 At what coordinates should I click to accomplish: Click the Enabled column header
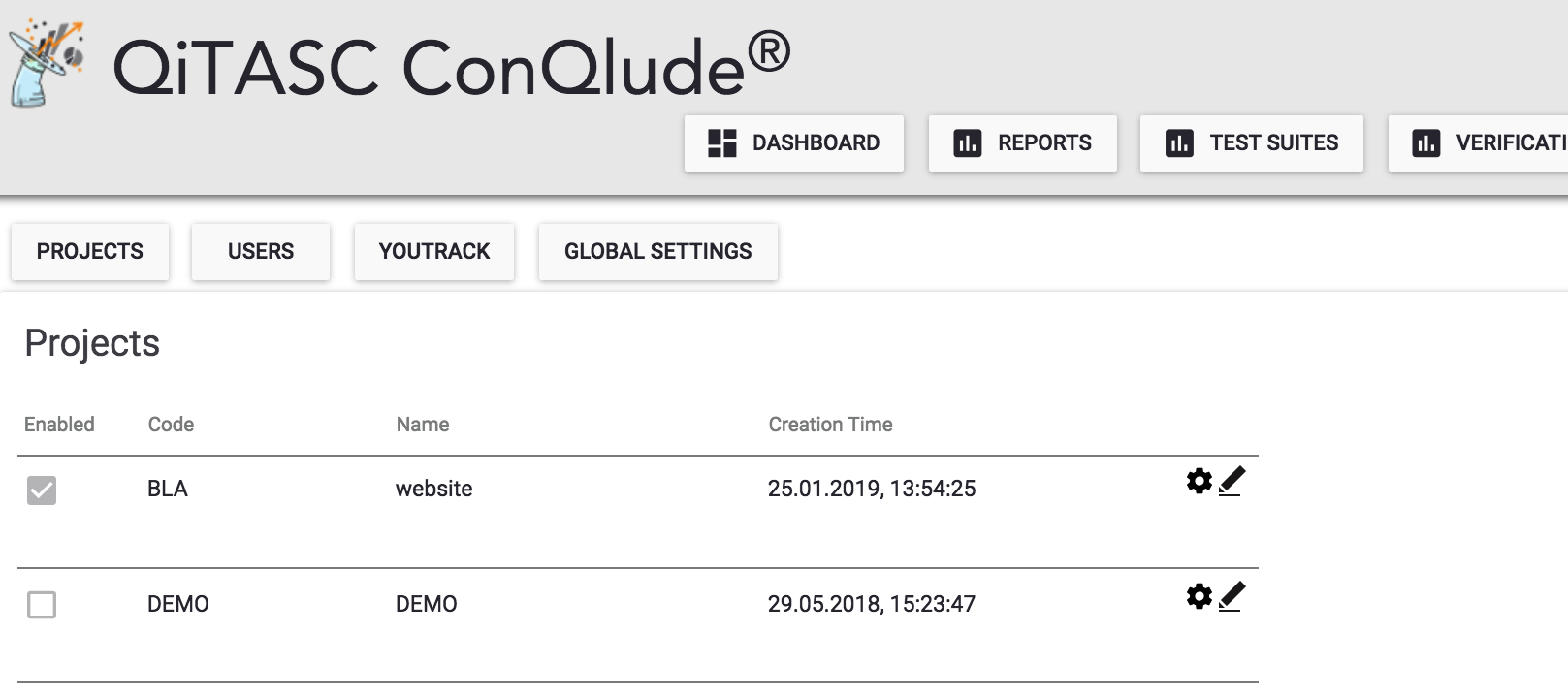point(59,425)
